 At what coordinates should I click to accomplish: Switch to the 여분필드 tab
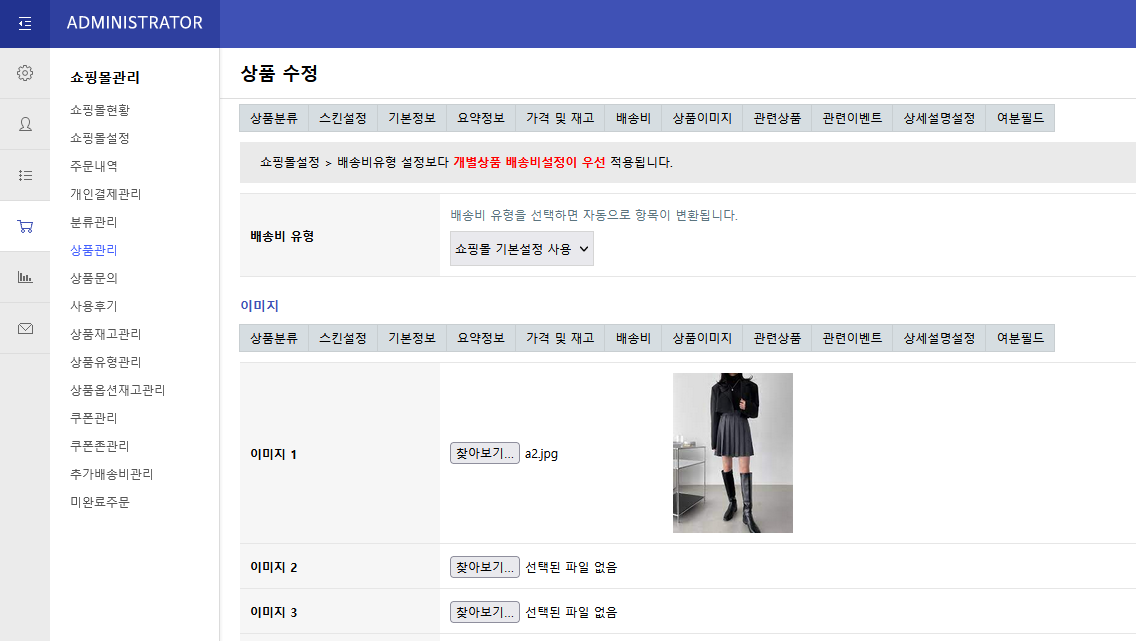pos(1019,117)
